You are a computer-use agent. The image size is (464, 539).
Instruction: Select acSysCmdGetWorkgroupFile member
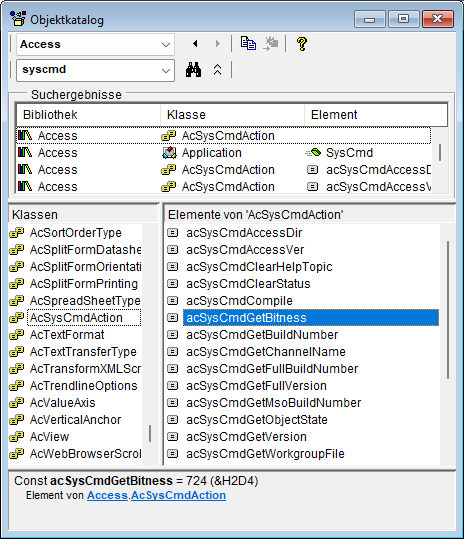tap(265, 454)
